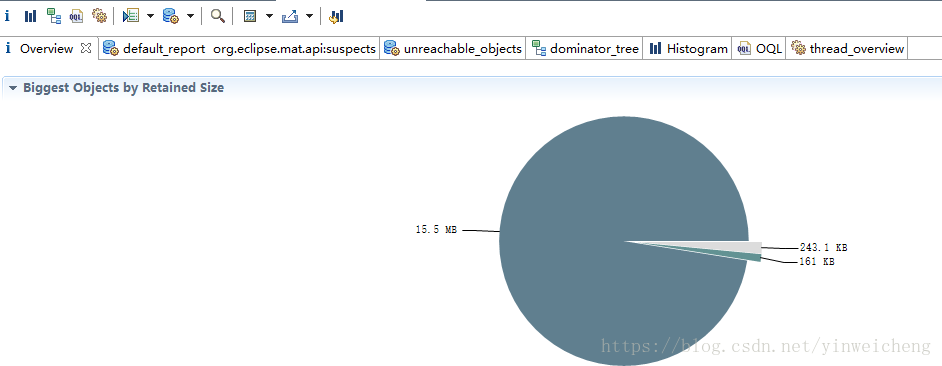Click the 15.5 MB pie label
Image resolution: width=942 pixels, height=366 pixels.
click(x=436, y=230)
